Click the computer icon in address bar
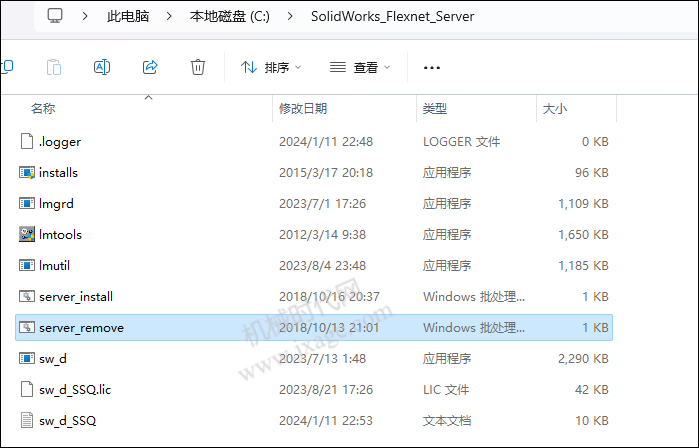The height and width of the screenshot is (448, 699). (55, 16)
